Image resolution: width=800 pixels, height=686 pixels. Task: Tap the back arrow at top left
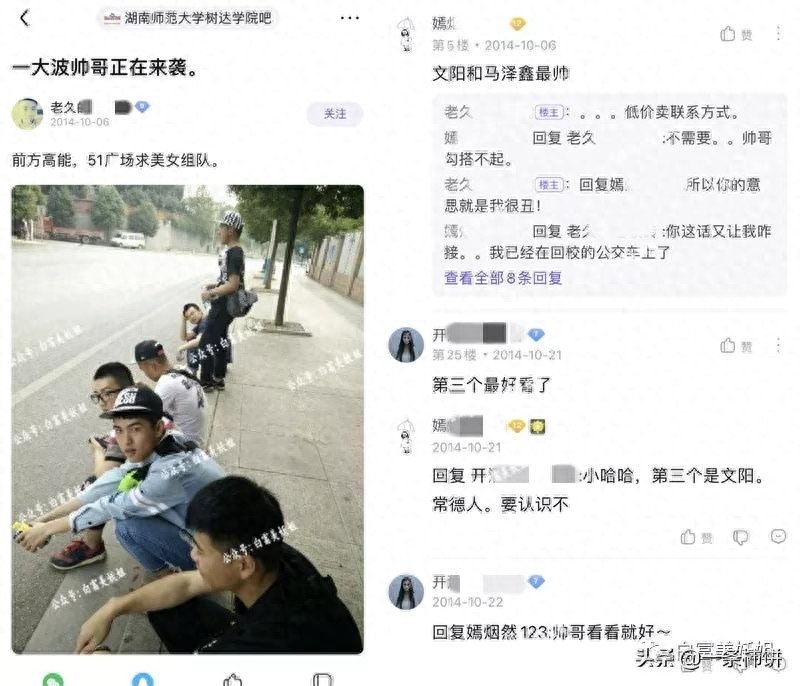click(24, 18)
